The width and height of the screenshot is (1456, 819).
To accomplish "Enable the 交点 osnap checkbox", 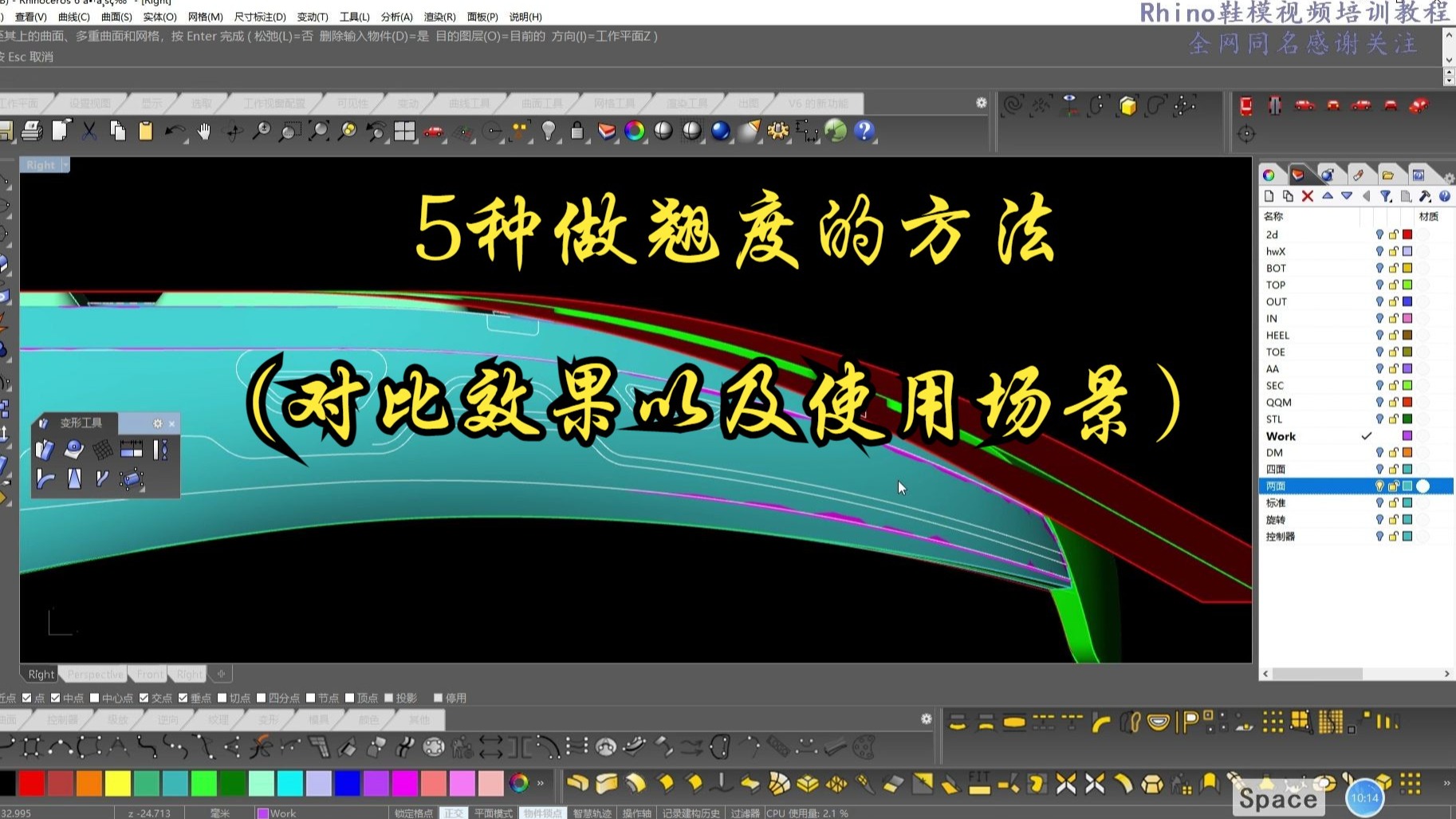I will (144, 697).
